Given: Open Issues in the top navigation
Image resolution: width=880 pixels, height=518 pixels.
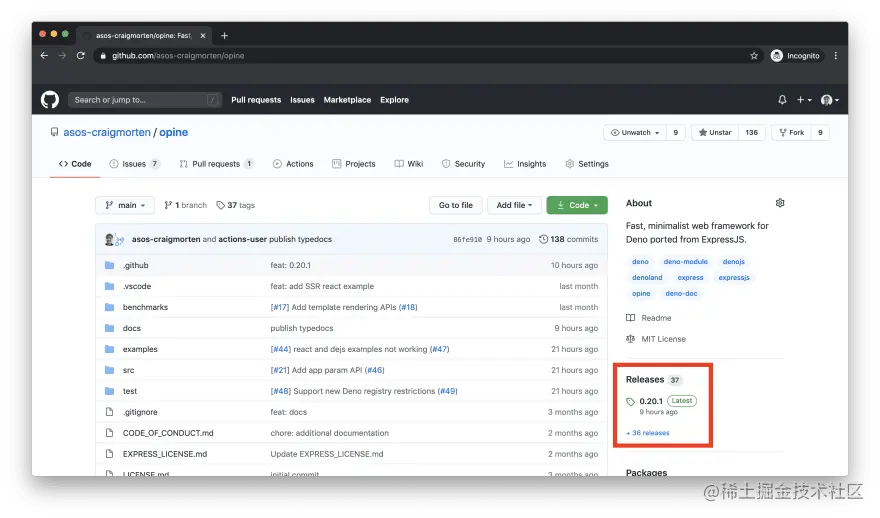Looking at the screenshot, I should pyautogui.click(x=302, y=100).
